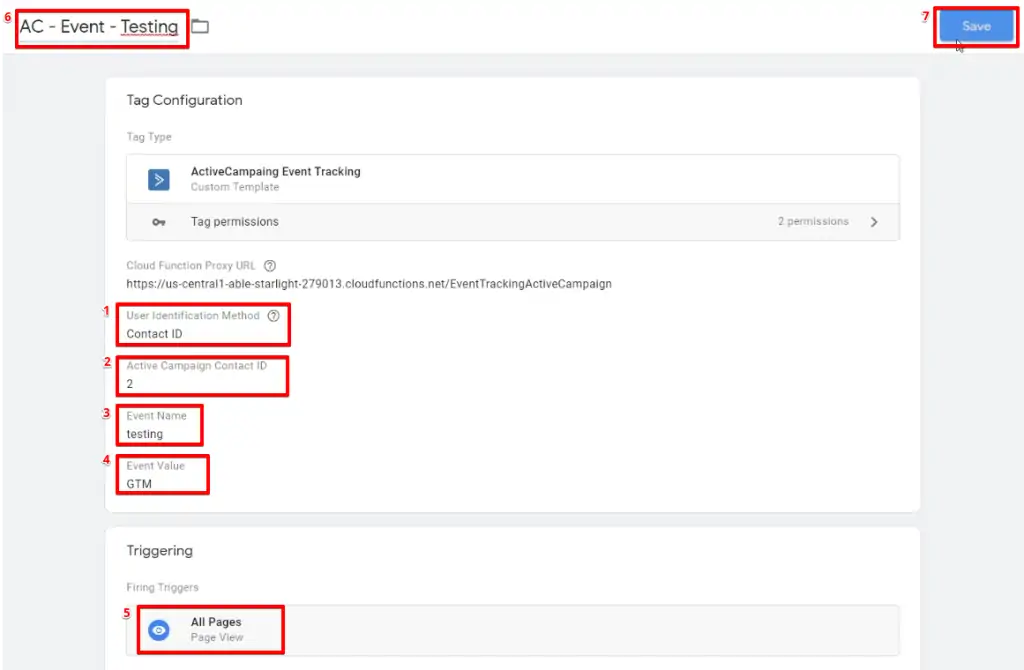Click the eye icon on the All Pages trigger
This screenshot has height=670, width=1024.
pyautogui.click(x=158, y=629)
